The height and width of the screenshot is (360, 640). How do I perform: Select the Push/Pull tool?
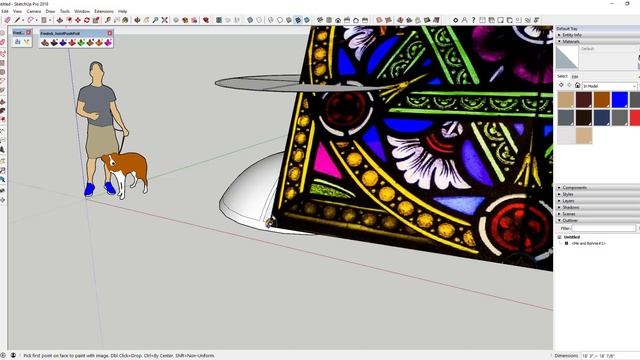(x=60, y=20)
